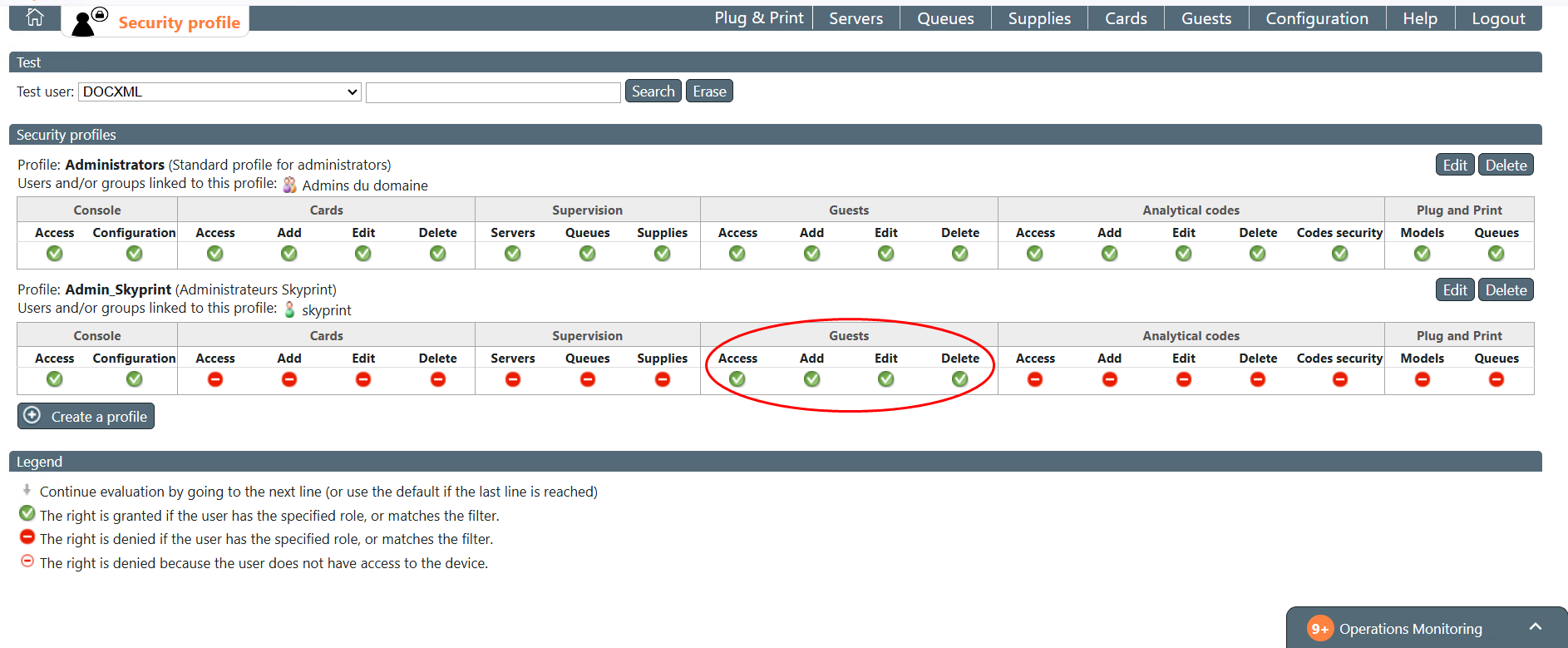This screenshot has width=1568, height=648.
Task: Click Administrators Codes security granted icon
Action: click(1339, 254)
